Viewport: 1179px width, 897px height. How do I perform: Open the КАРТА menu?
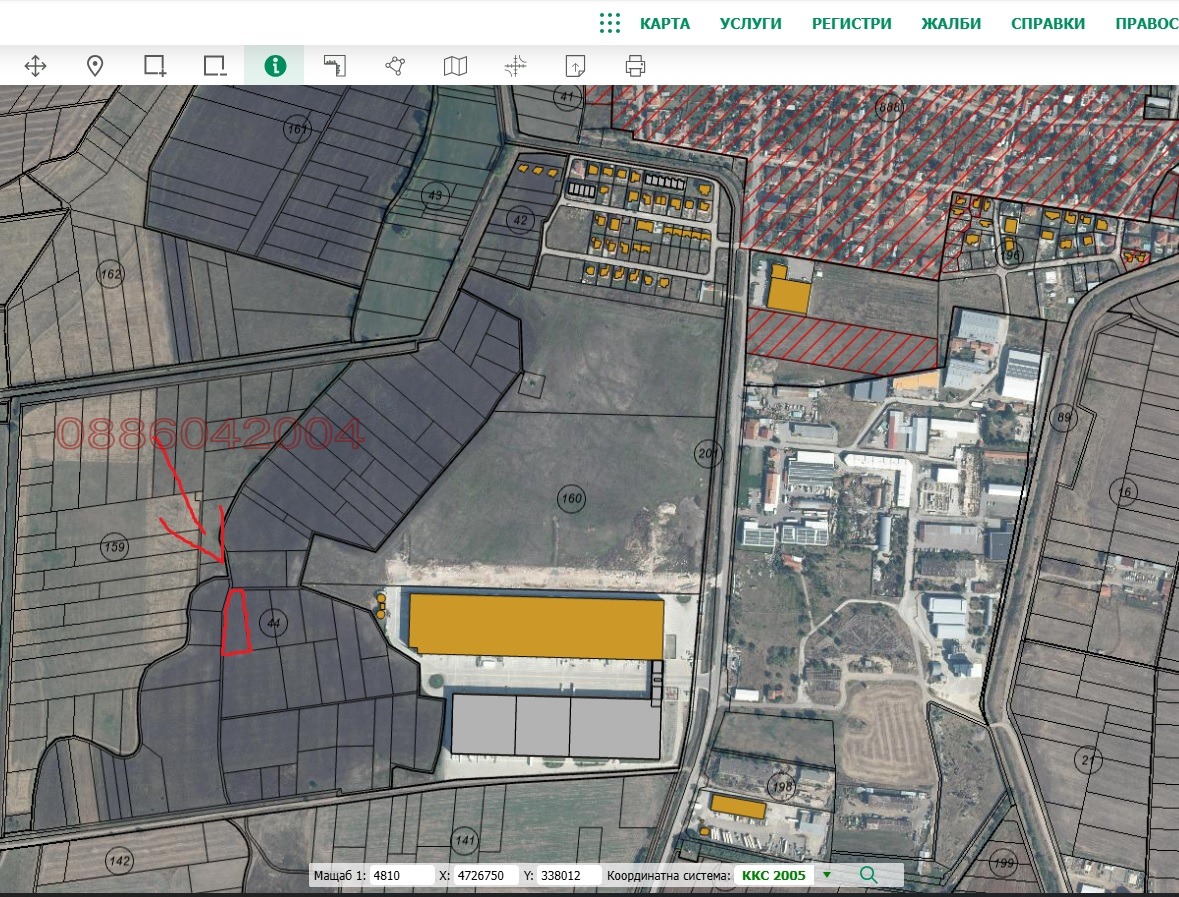click(665, 23)
